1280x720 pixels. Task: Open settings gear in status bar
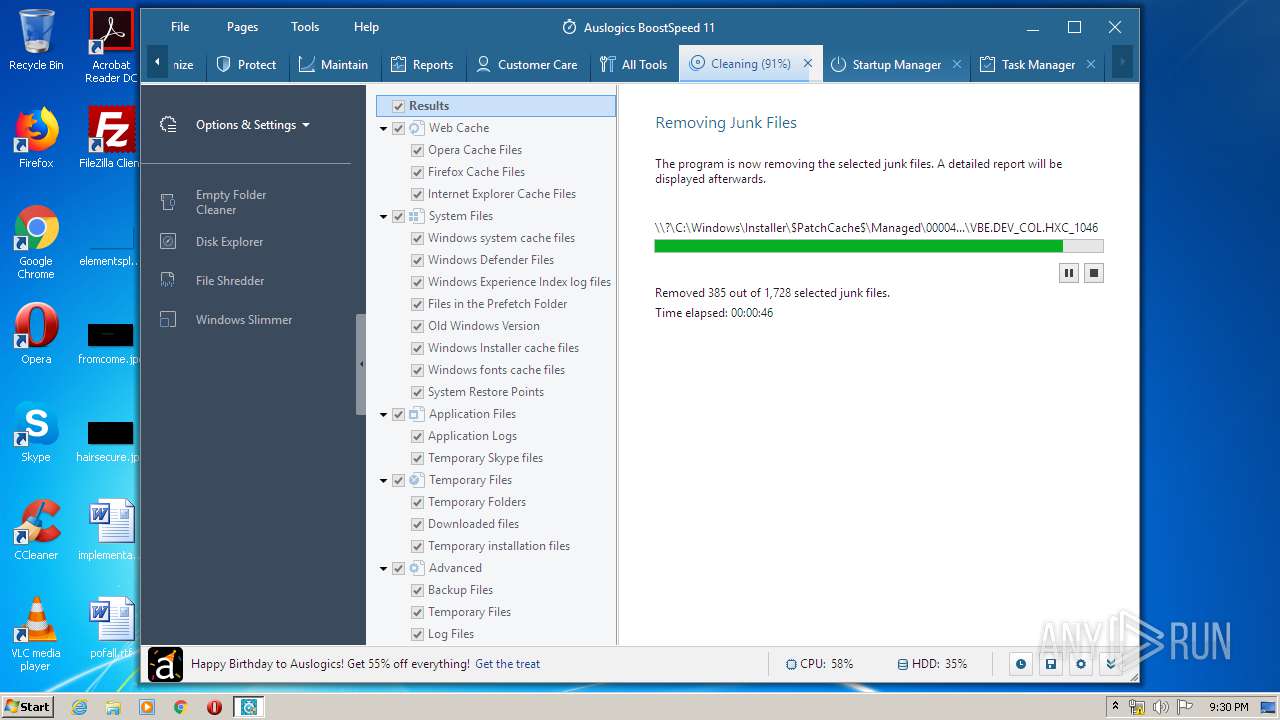pos(1080,664)
